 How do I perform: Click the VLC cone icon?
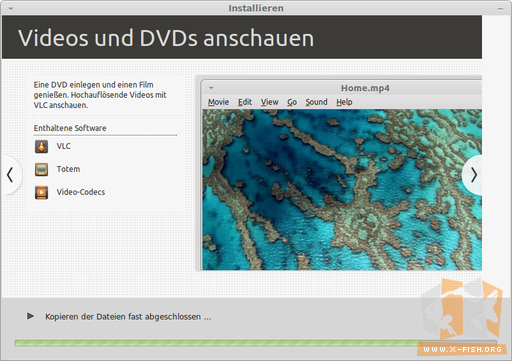41,146
